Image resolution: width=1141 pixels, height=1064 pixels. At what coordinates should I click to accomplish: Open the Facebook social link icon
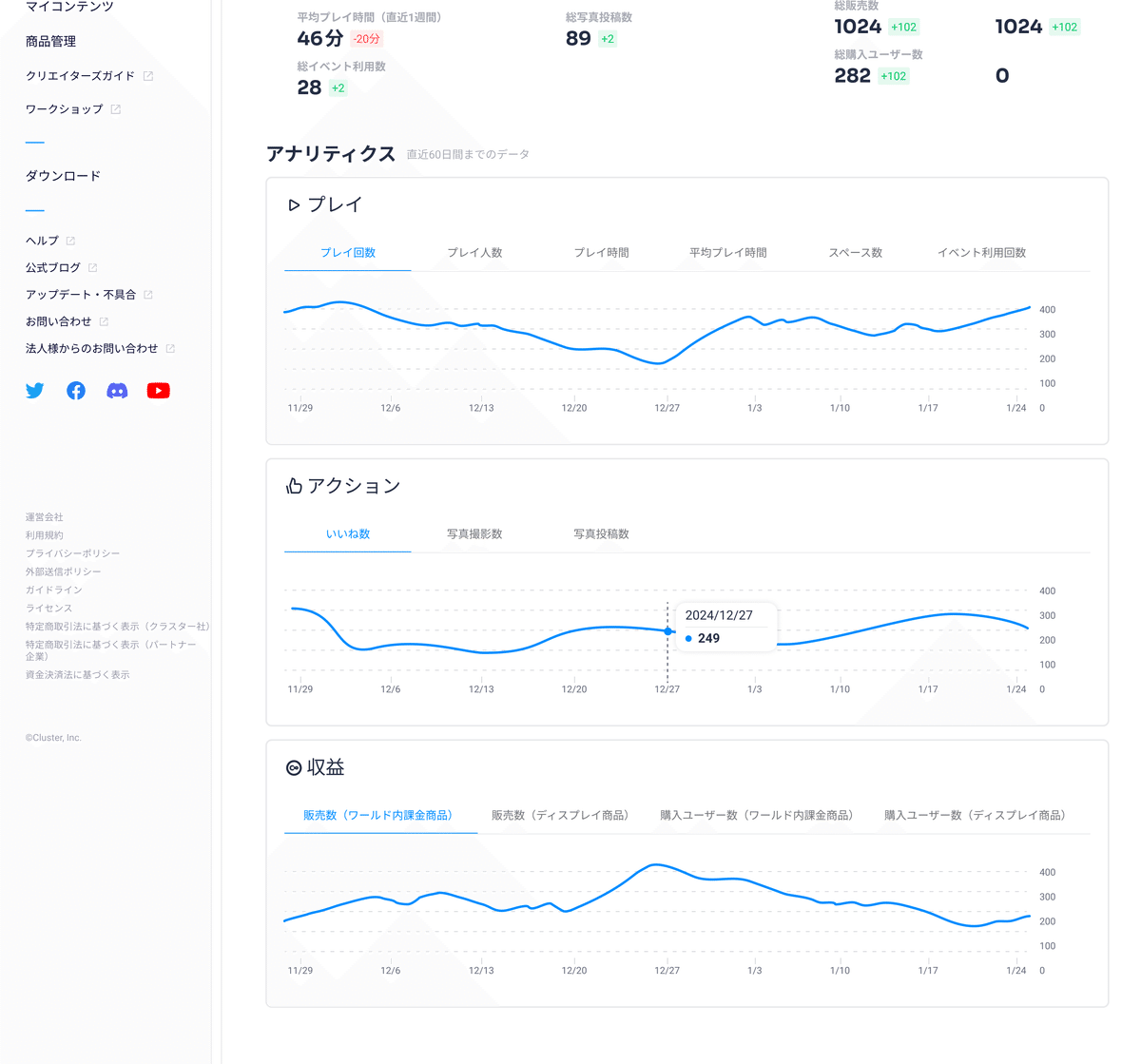point(76,391)
